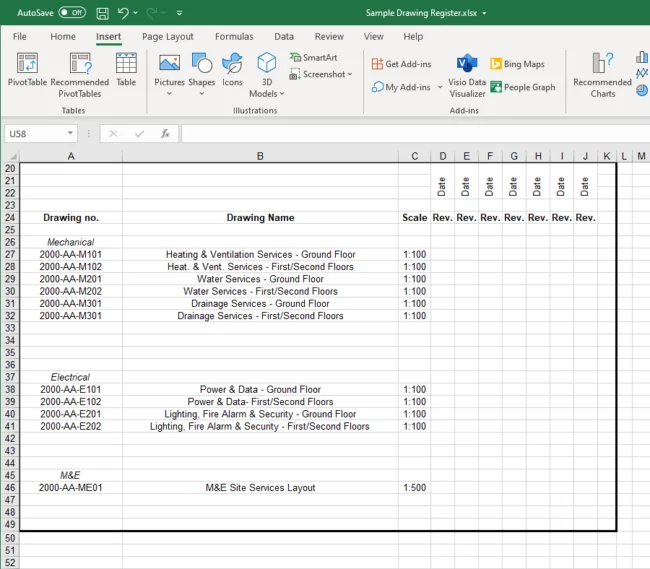The height and width of the screenshot is (569, 650).
Task: Insert a PivotTable
Action: coord(27,72)
